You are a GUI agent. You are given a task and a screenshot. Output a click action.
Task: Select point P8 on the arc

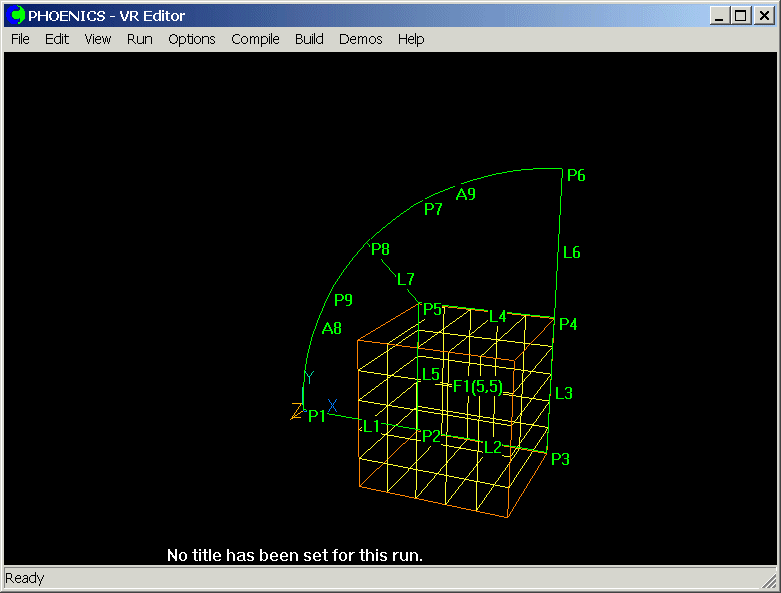[x=380, y=250]
